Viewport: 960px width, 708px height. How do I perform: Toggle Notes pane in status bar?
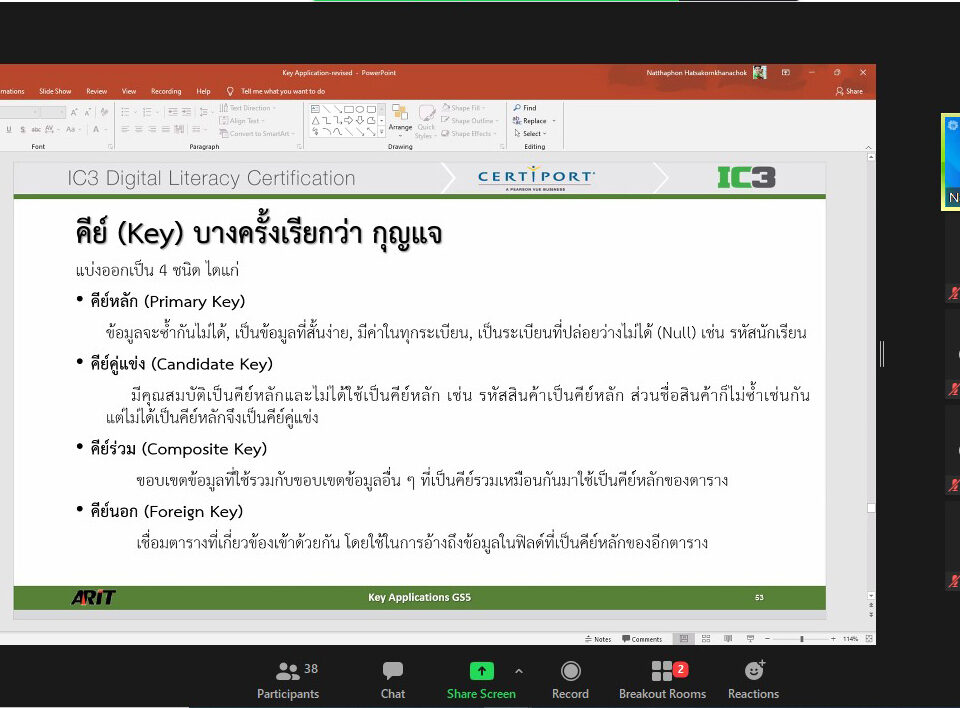(598, 639)
